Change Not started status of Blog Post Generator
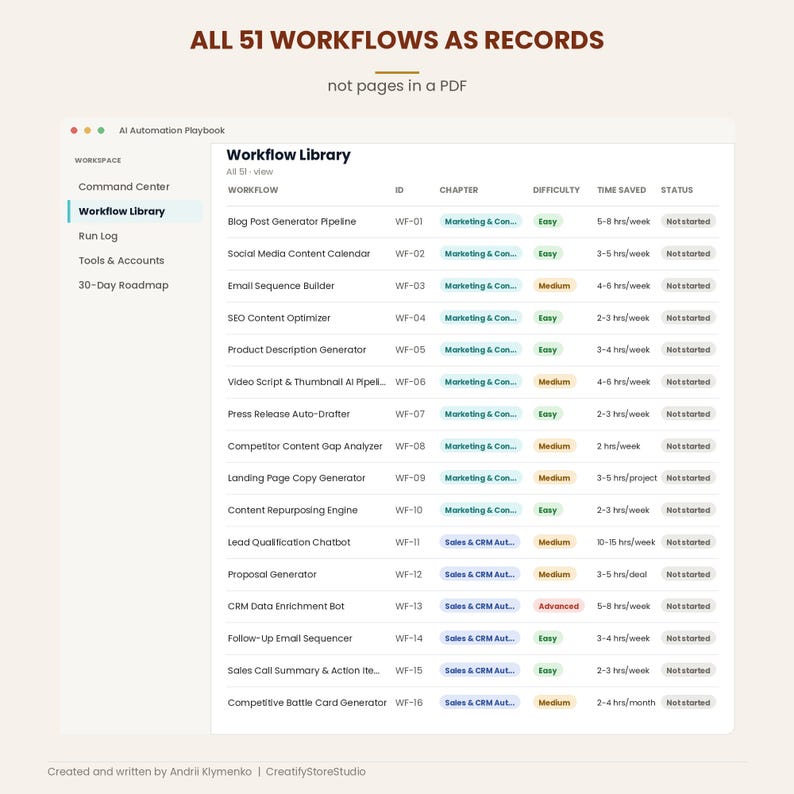This screenshot has height=794, width=794. (688, 221)
